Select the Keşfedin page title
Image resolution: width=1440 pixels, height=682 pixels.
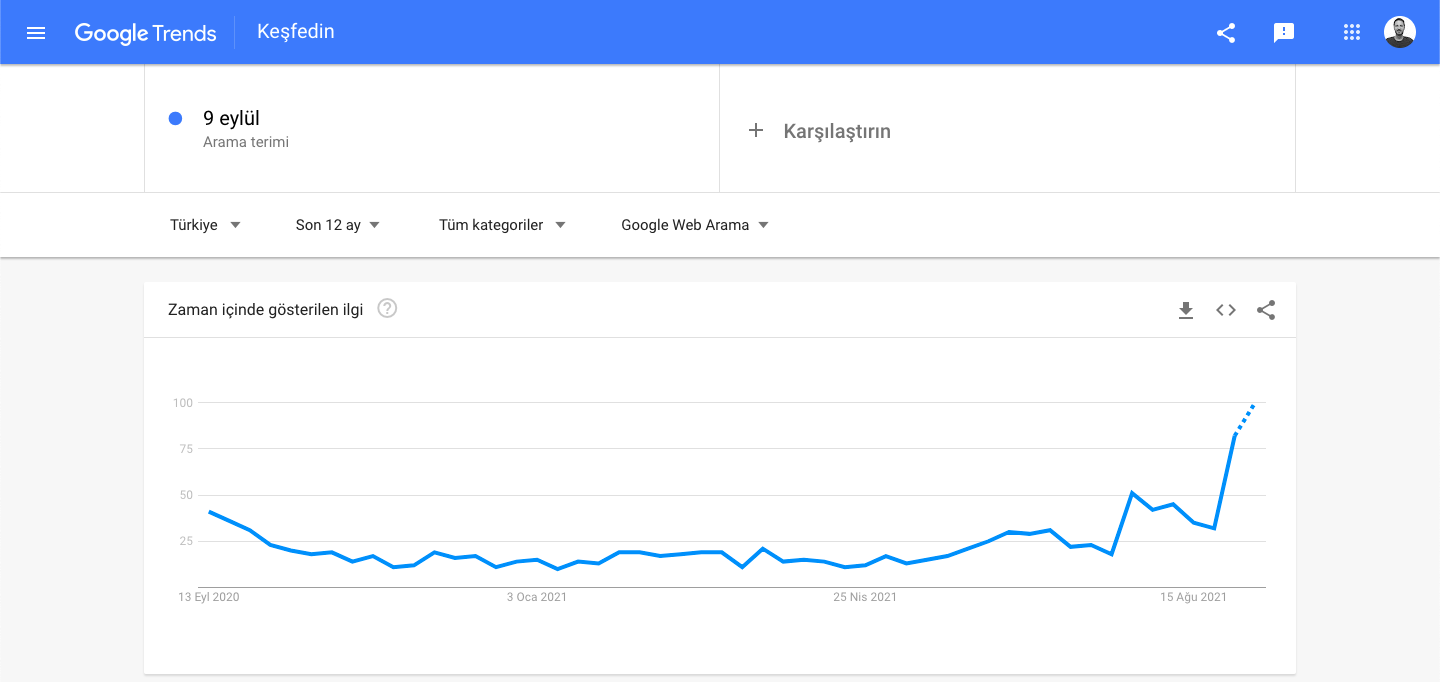(x=296, y=32)
